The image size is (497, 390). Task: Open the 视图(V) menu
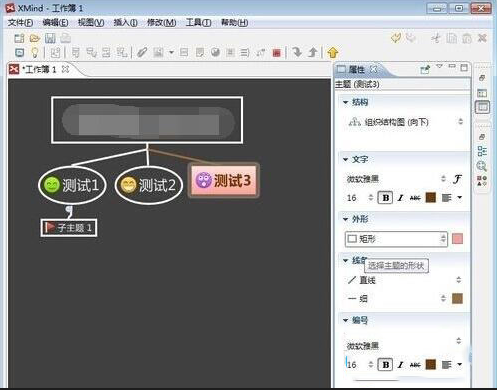(x=91, y=23)
